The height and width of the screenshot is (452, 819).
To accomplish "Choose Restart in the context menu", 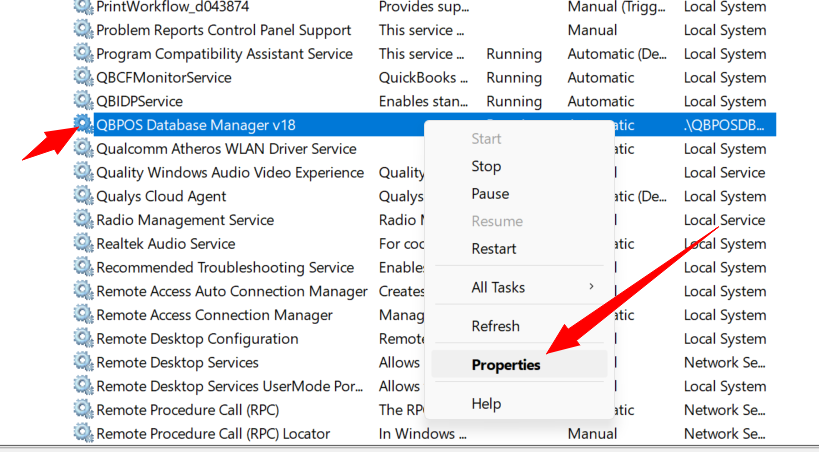I will click(x=494, y=249).
